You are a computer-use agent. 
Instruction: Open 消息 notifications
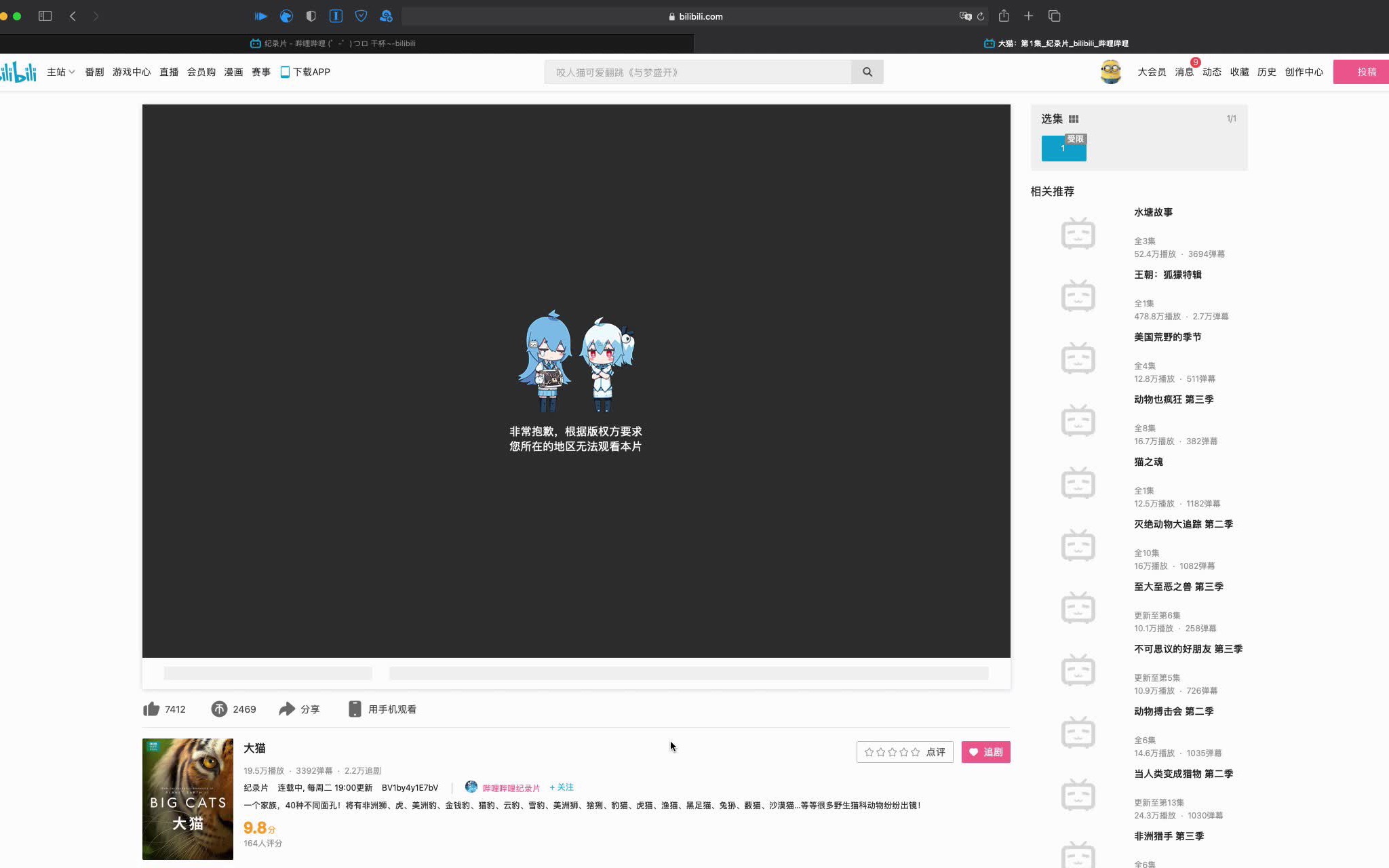coord(1184,72)
